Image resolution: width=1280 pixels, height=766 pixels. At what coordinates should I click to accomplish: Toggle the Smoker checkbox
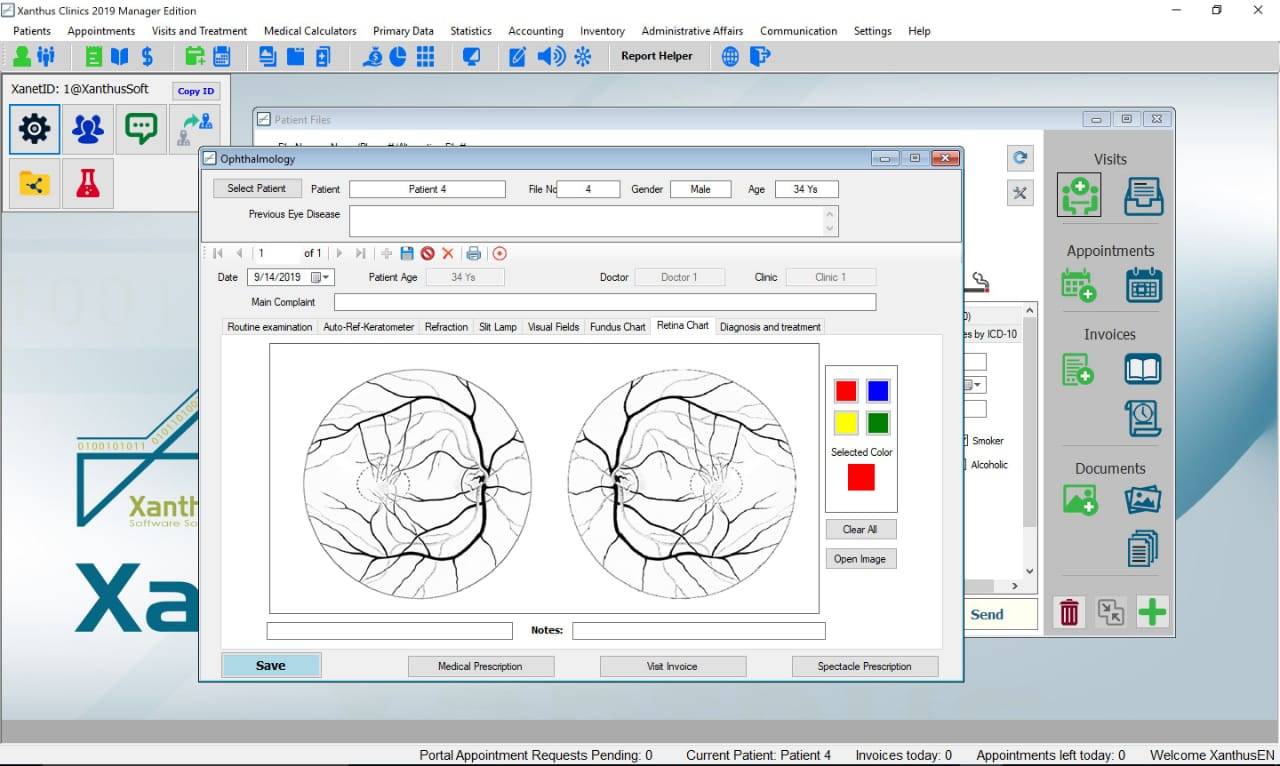point(966,441)
